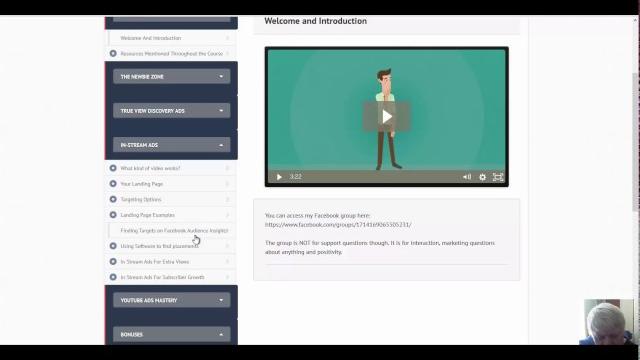The width and height of the screenshot is (640, 360).
Task: Open In Stream Ads For Subscriber Growth
Action: (171, 277)
